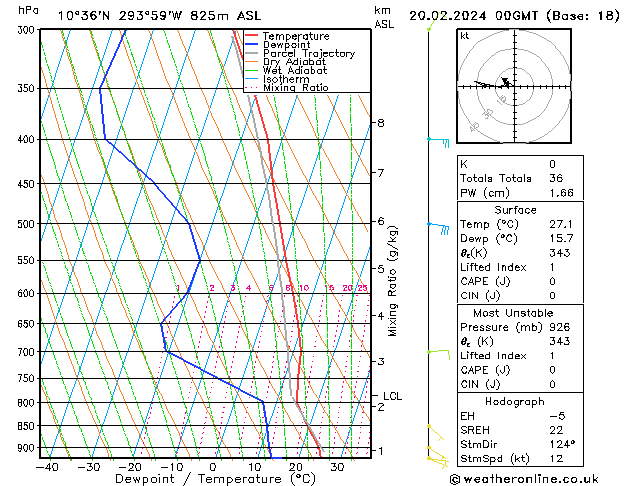
Task: Click the 'kt' label in hodograph
Action: pos(465,36)
